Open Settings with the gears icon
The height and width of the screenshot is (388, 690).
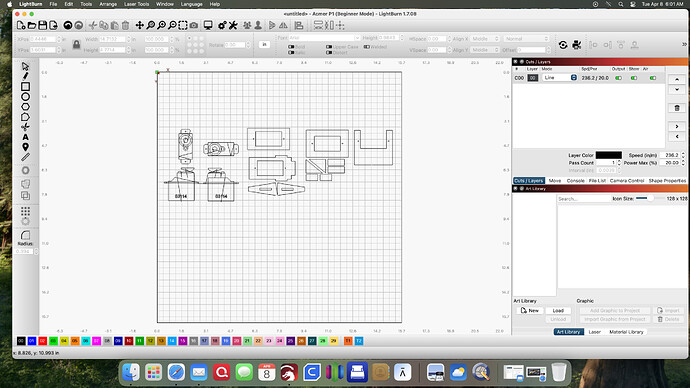coord(222,26)
